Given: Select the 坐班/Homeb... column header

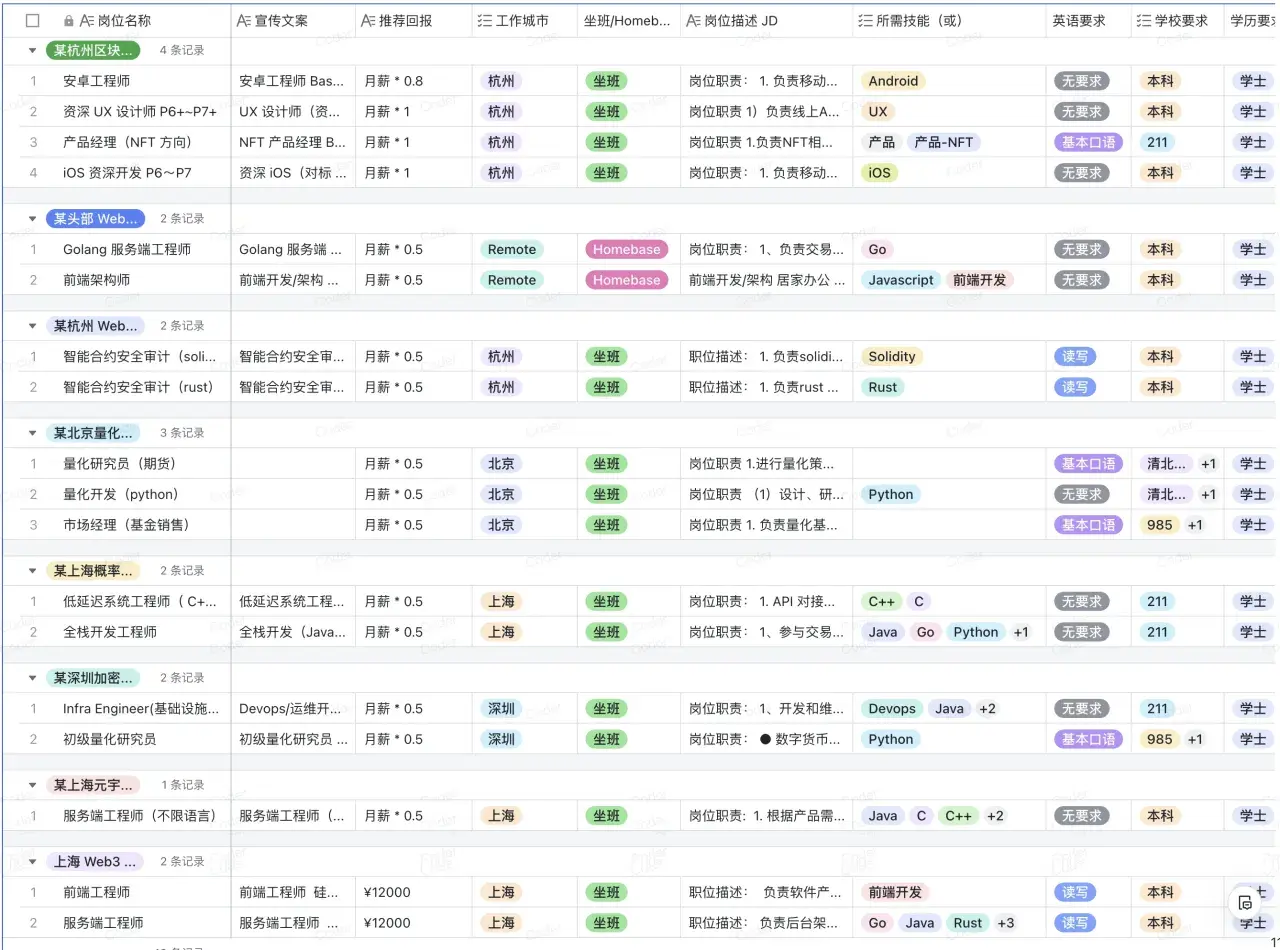Looking at the screenshot, I should pos(627,20).
